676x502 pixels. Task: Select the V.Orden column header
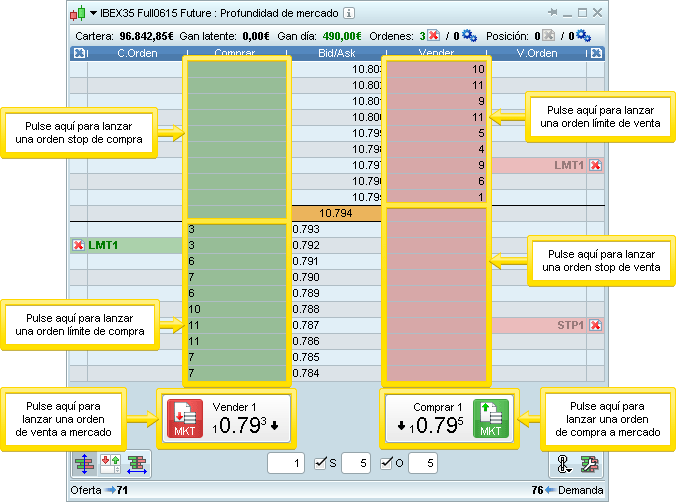coord(537,53)
